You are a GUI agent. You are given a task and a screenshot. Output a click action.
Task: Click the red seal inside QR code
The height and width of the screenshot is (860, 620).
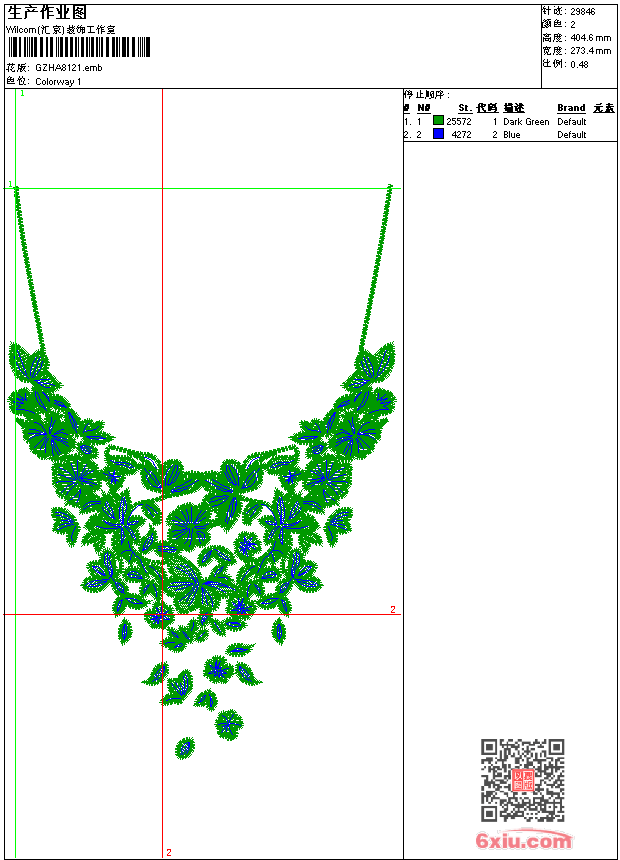click(522, 780)
